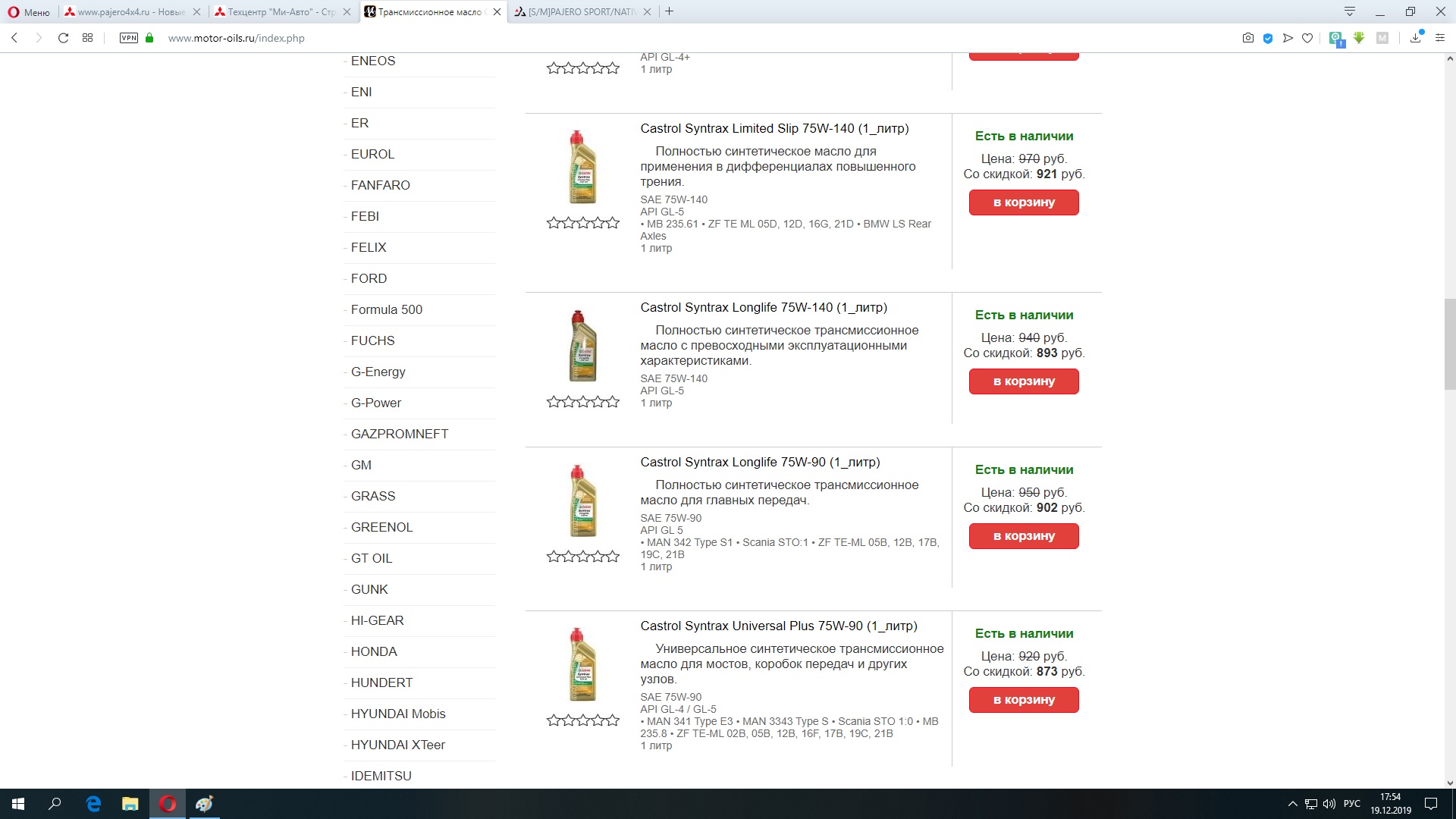This screenshot has height=819, width=1456.
Task: Open the Opera Меню button
Action: pyautogui.click(x=29, y=12)
